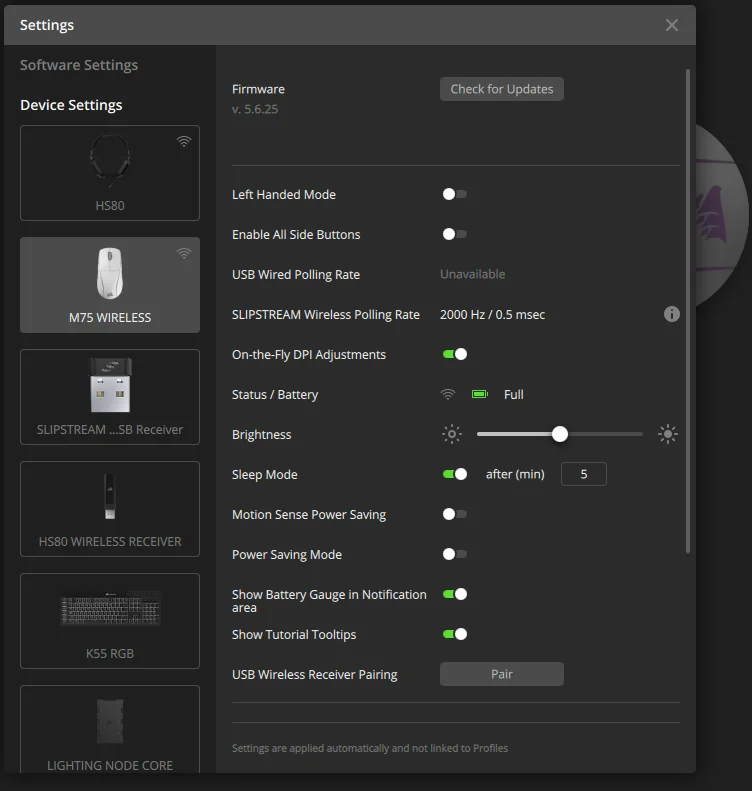Disable Show Tutorial Tooltips toggle
The width and height of the screenshot is (752, 791).
click(x=454, y=634)
